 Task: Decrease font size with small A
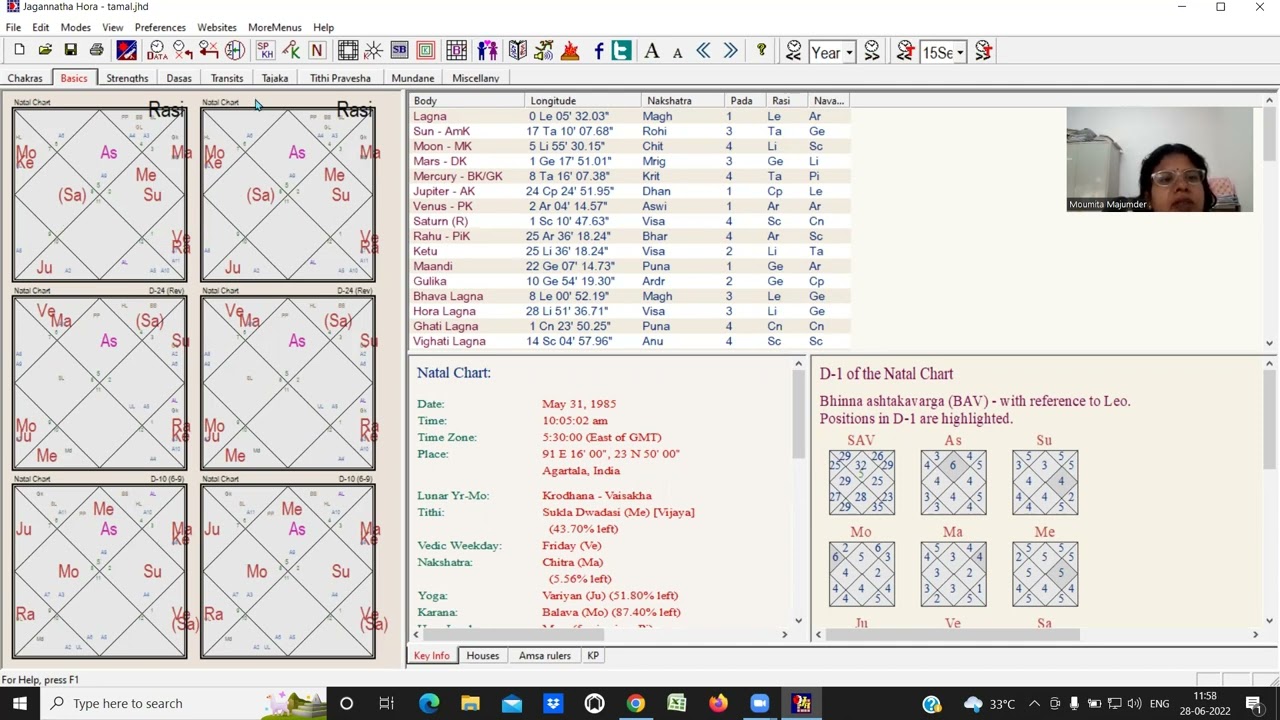(x=677, y=52)
